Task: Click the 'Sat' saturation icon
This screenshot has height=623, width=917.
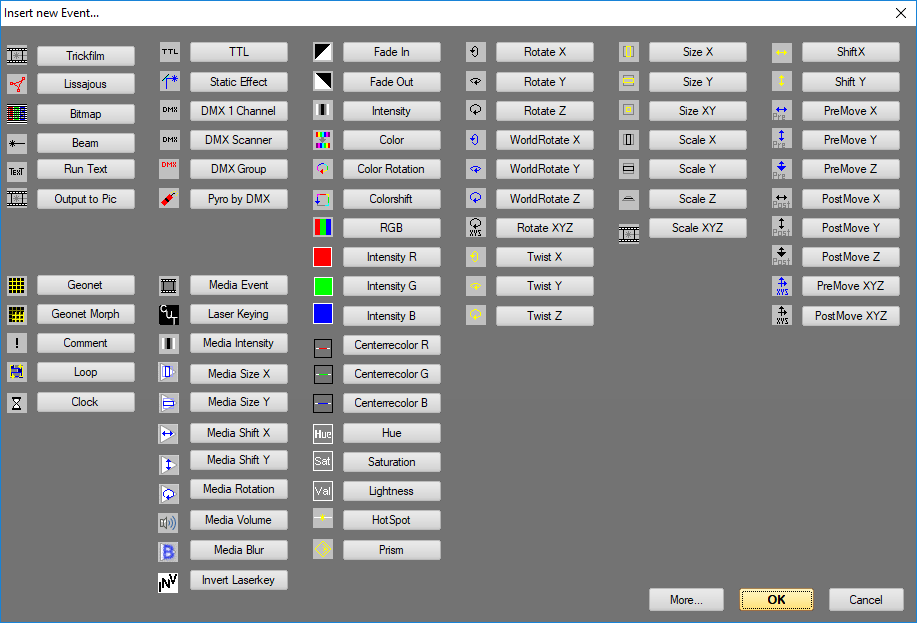Action: point(322,461)
